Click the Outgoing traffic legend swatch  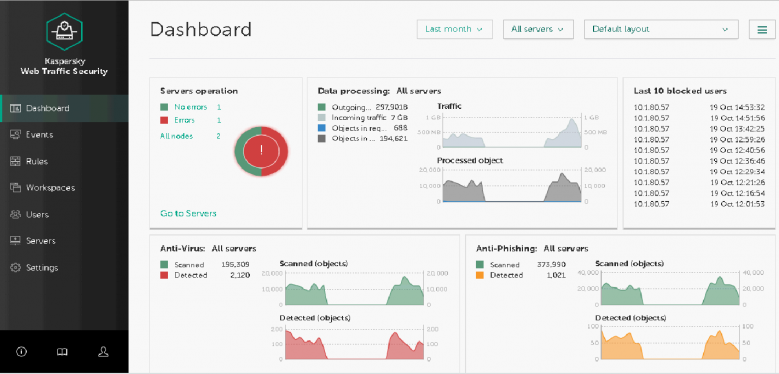[x=322, y=107]
